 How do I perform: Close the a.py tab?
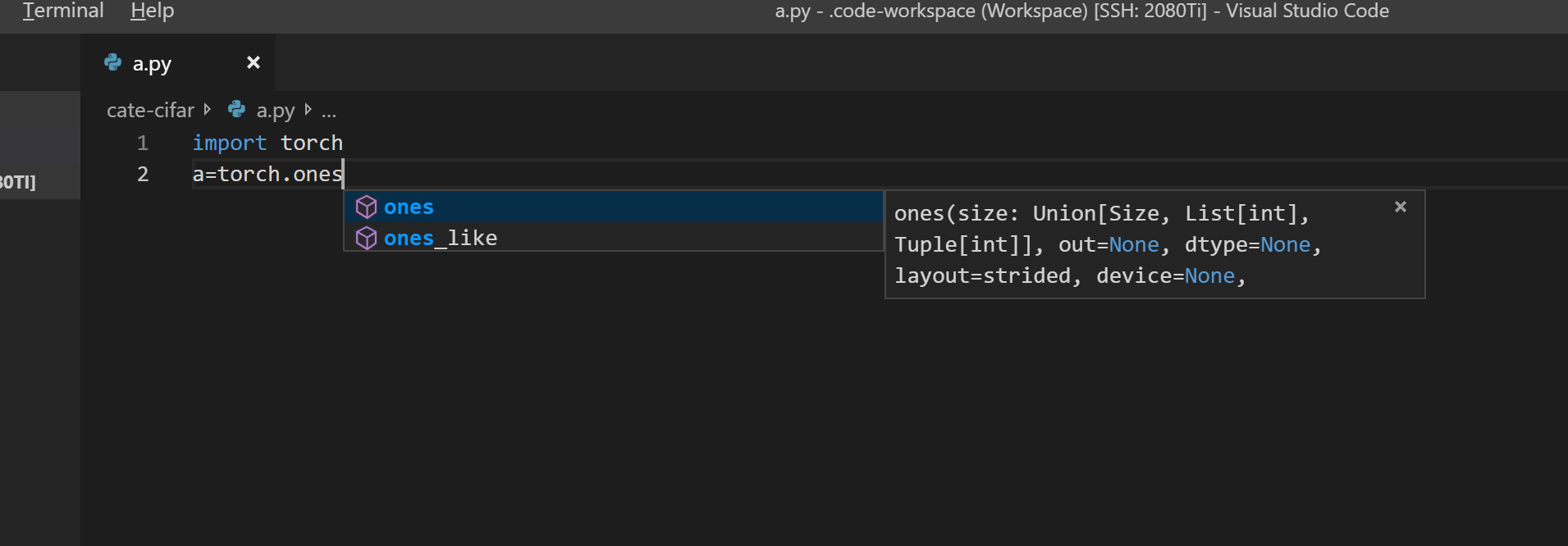254,62
